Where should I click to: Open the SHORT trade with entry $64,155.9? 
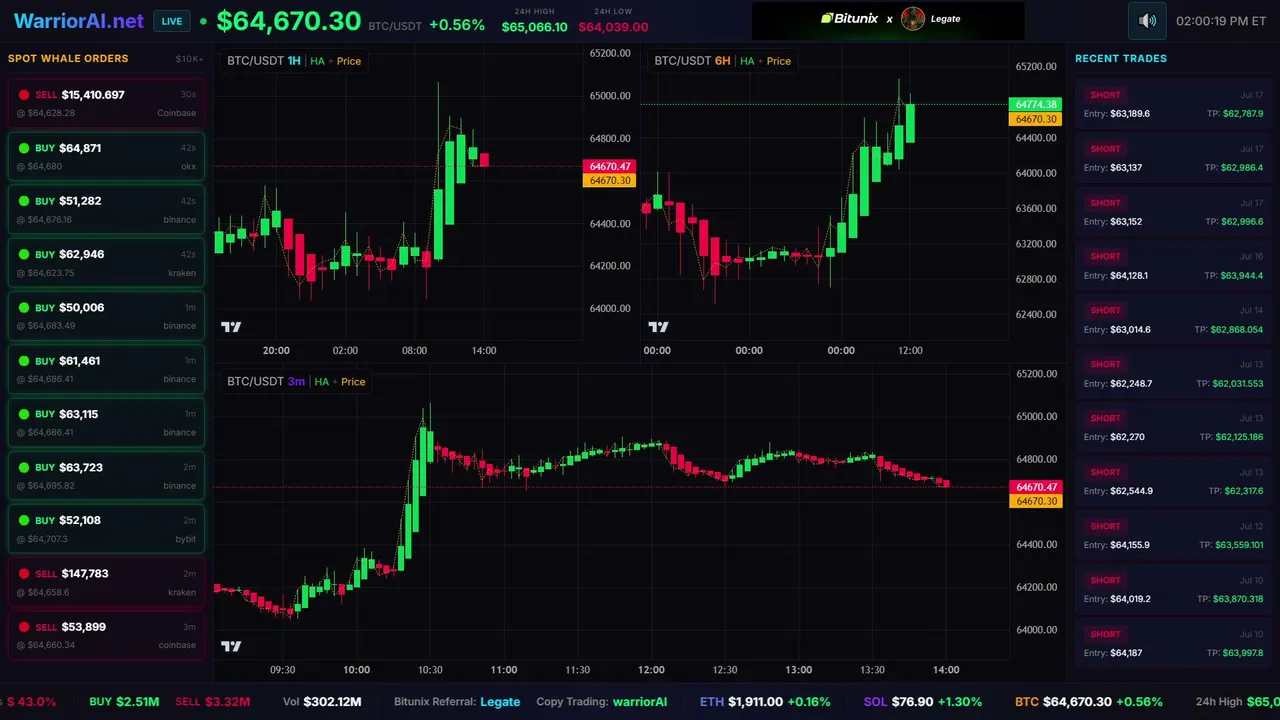(1173, 536)
